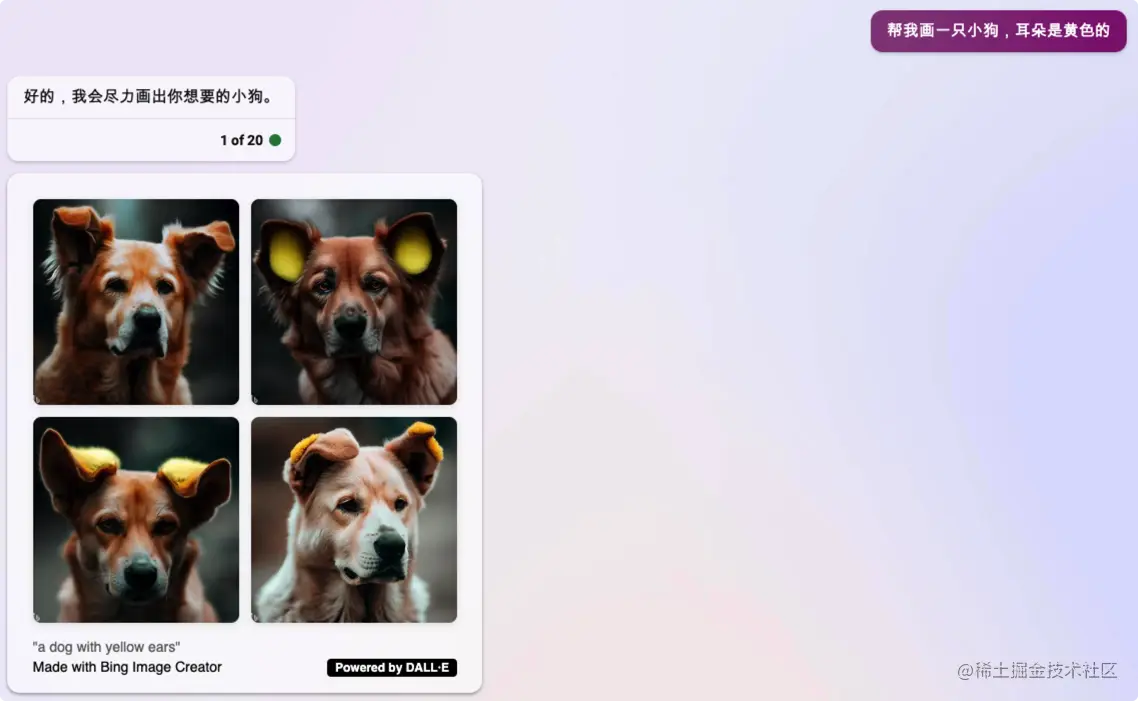Image resolution: width=1138 pixels, height=701 pixels.
Task: Click the reply text 好的，我会尽力画出你想要的小狗
Action: [149, 97]
